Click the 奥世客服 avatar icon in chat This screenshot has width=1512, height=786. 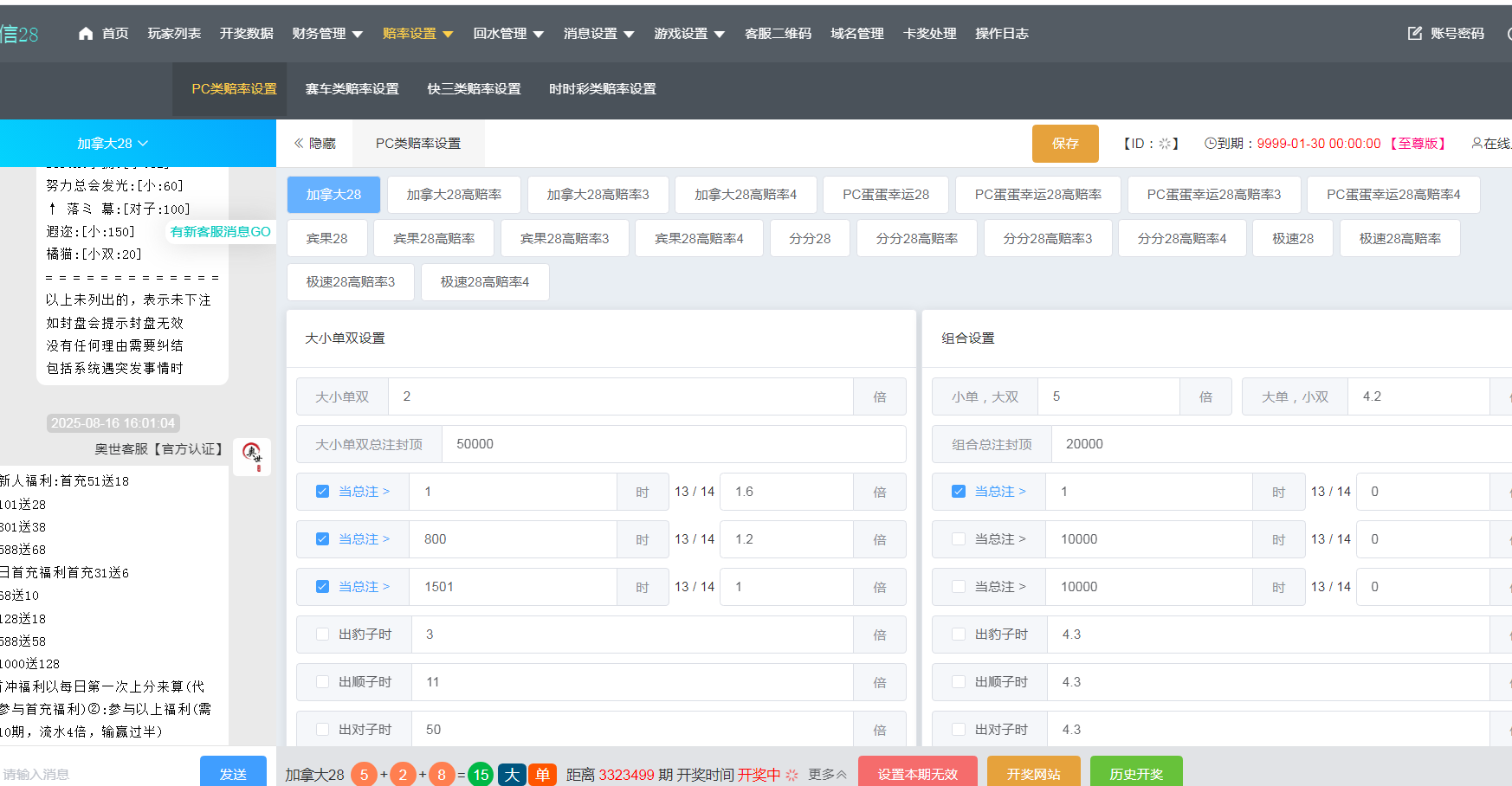click(x=251, y=457)
